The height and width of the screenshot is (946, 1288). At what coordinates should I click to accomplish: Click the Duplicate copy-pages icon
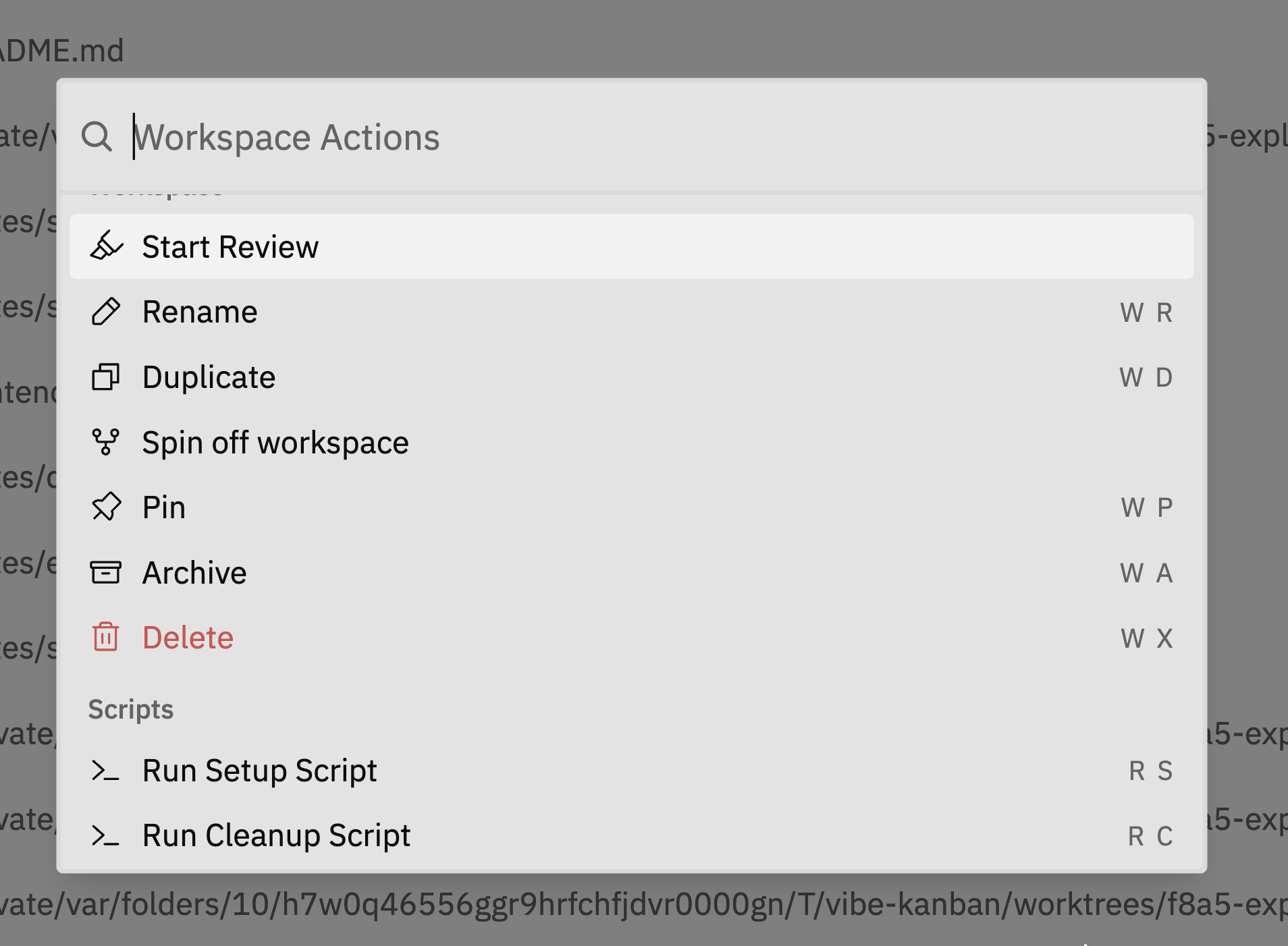coord(105,377)
